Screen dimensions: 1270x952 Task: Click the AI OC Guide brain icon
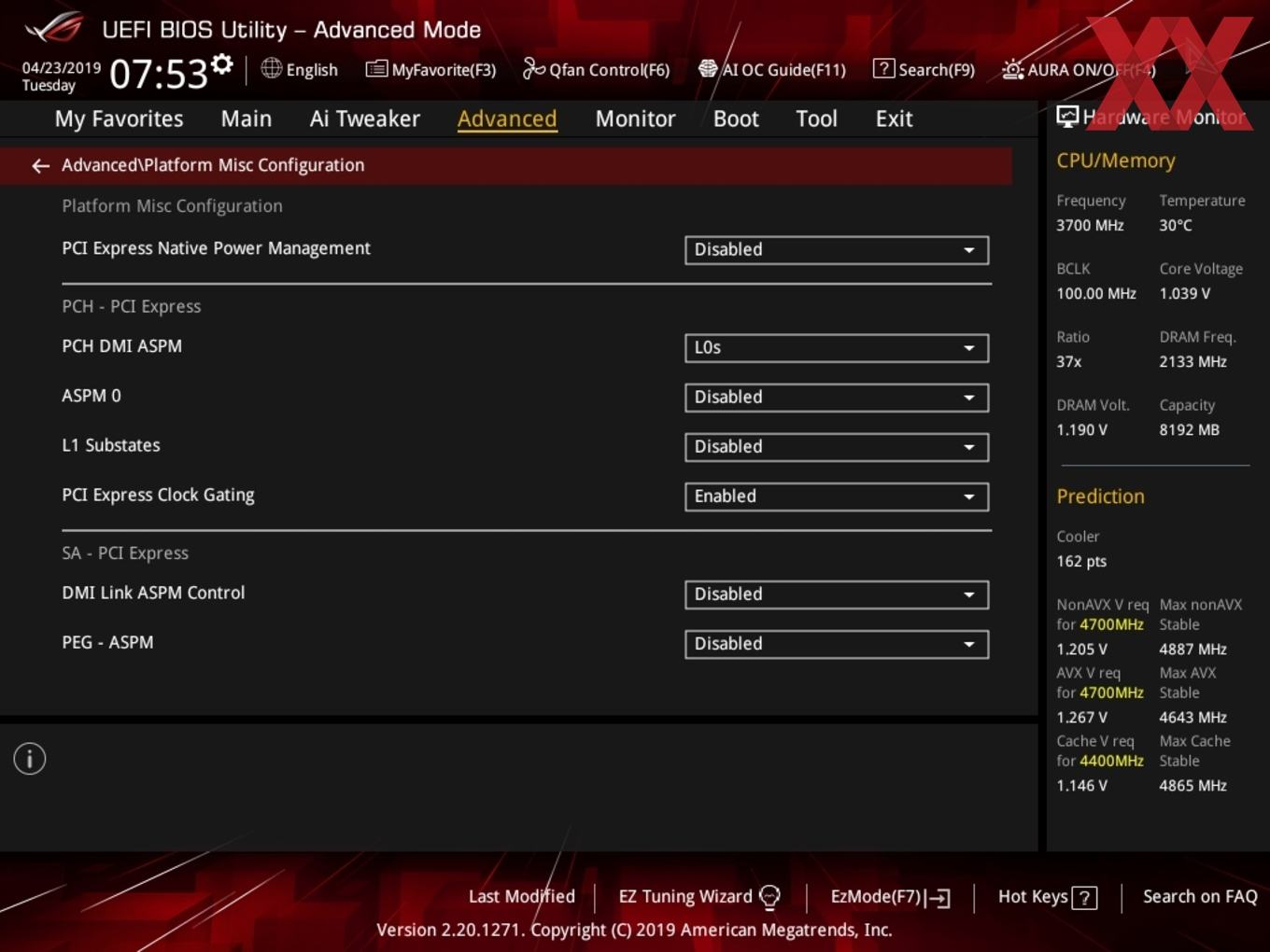(708, 68)
